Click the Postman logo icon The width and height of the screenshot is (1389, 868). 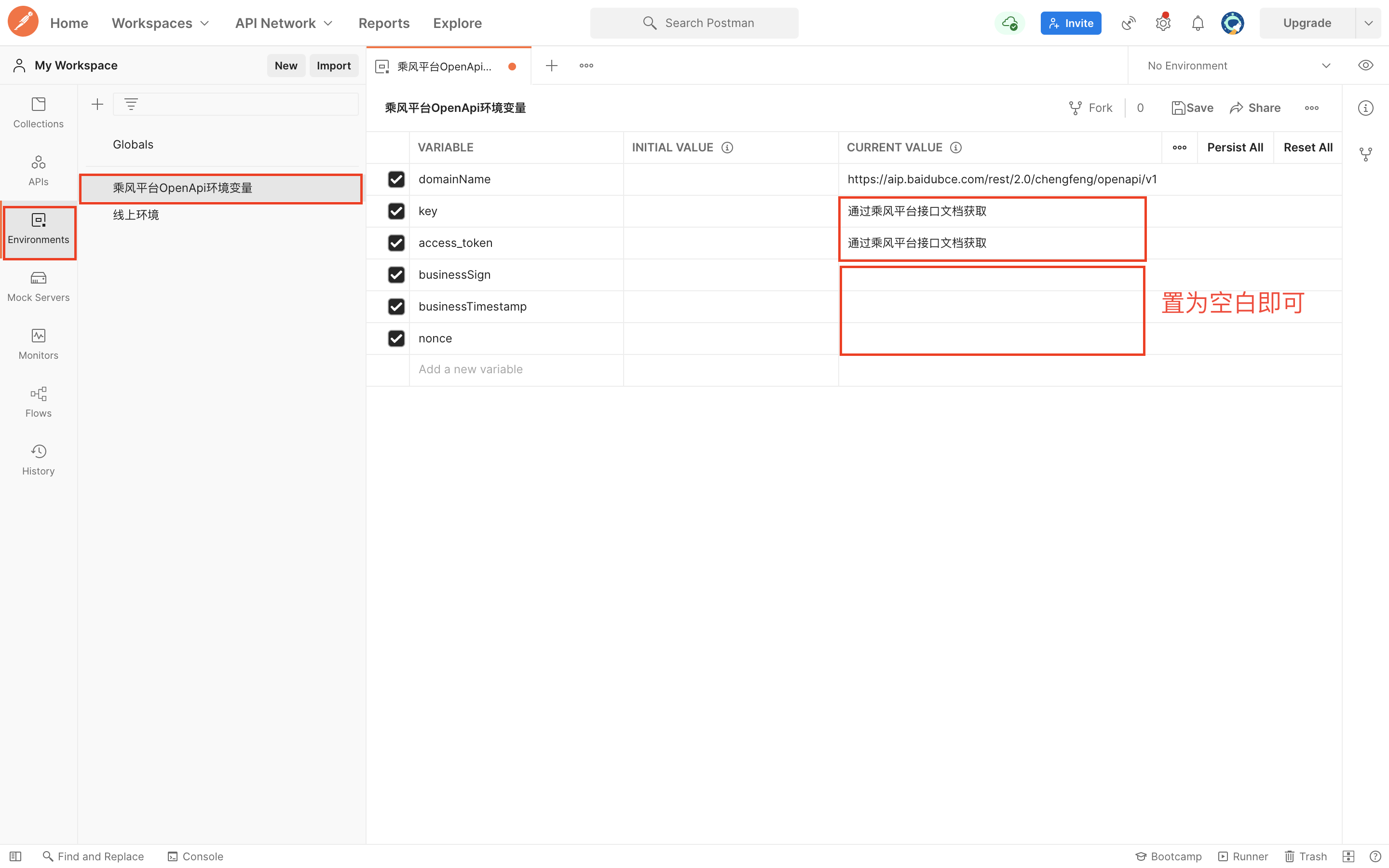pyautogui.click(x=23, y=22)
